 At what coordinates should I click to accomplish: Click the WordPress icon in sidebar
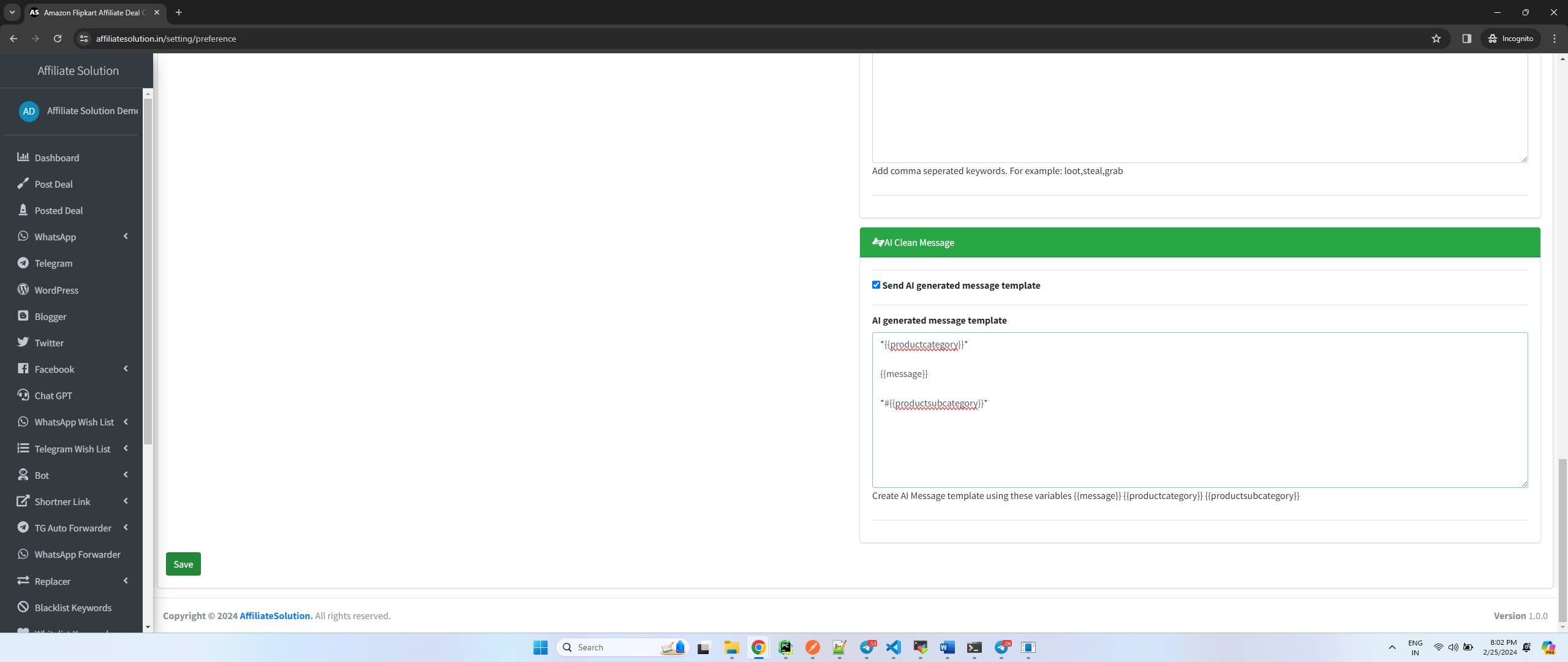tap(23, 289)
